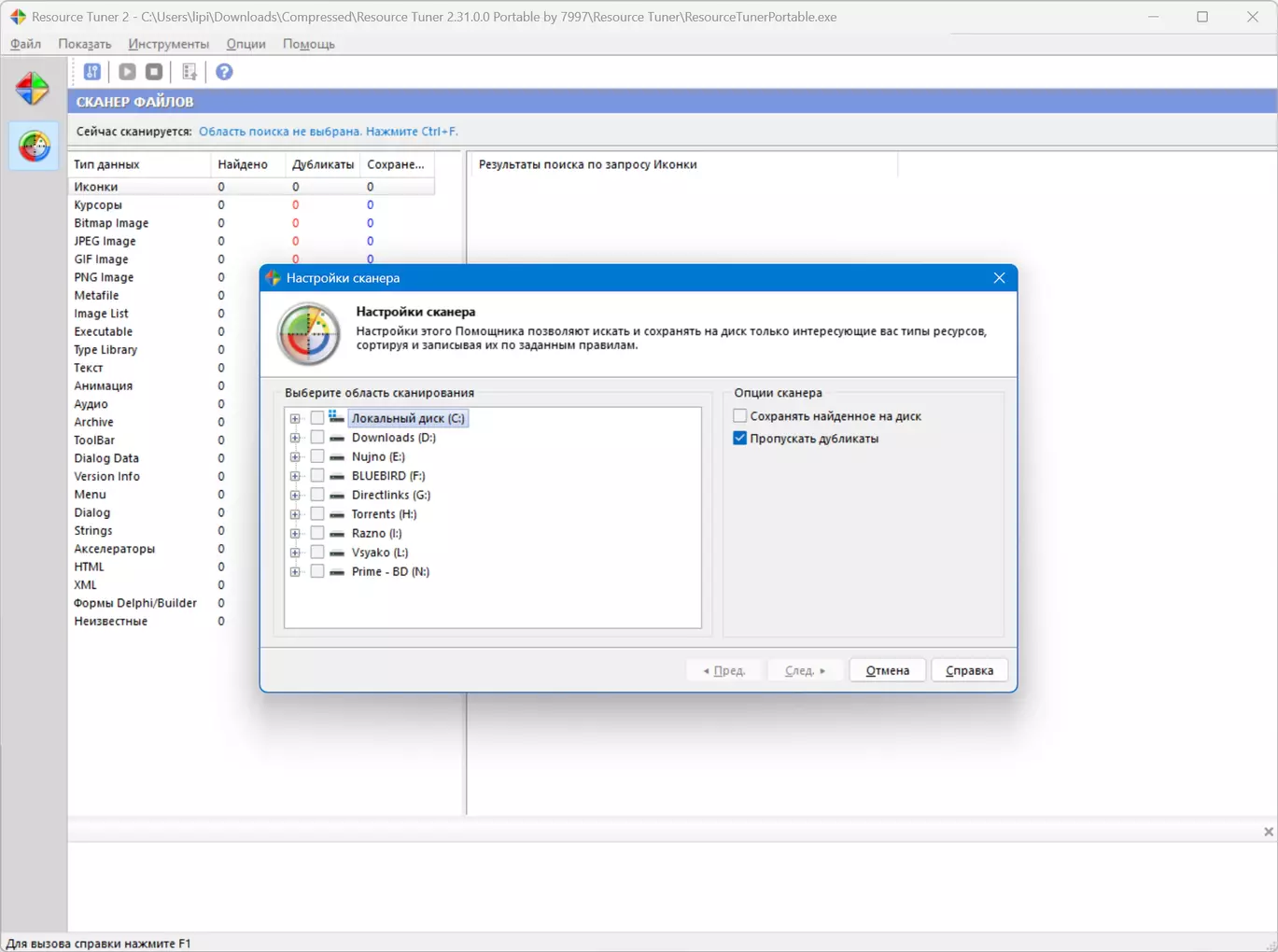Select the Version Info row
Screen dimensions: 1278x952
(x=164, y=476)
